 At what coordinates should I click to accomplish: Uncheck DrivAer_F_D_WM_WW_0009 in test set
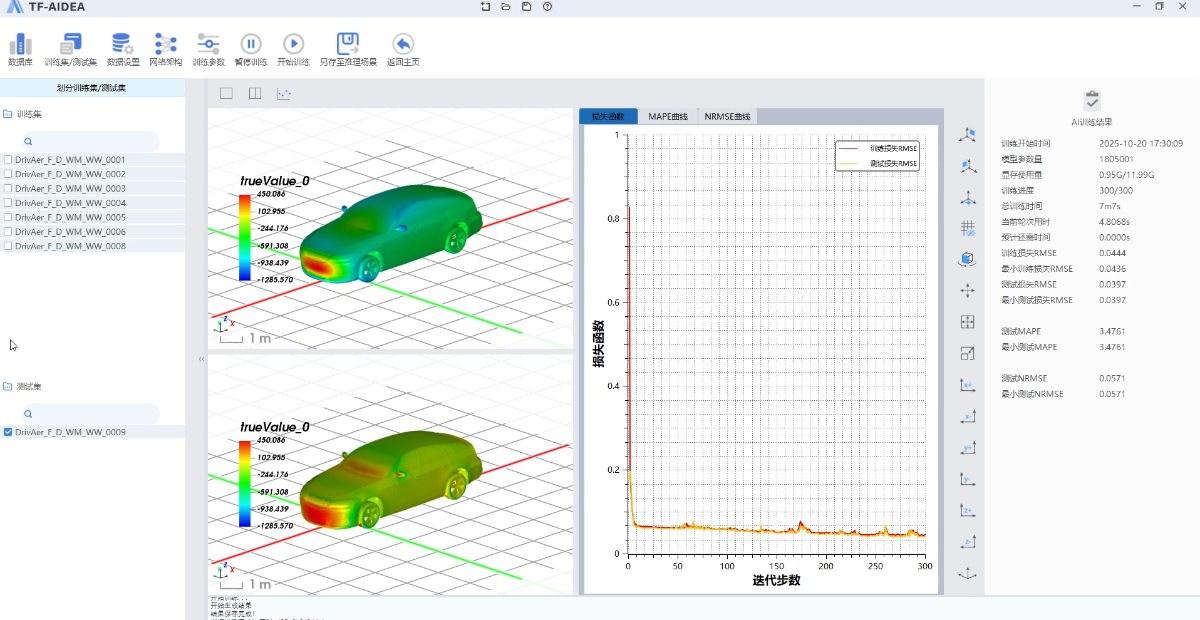[9, 432]
